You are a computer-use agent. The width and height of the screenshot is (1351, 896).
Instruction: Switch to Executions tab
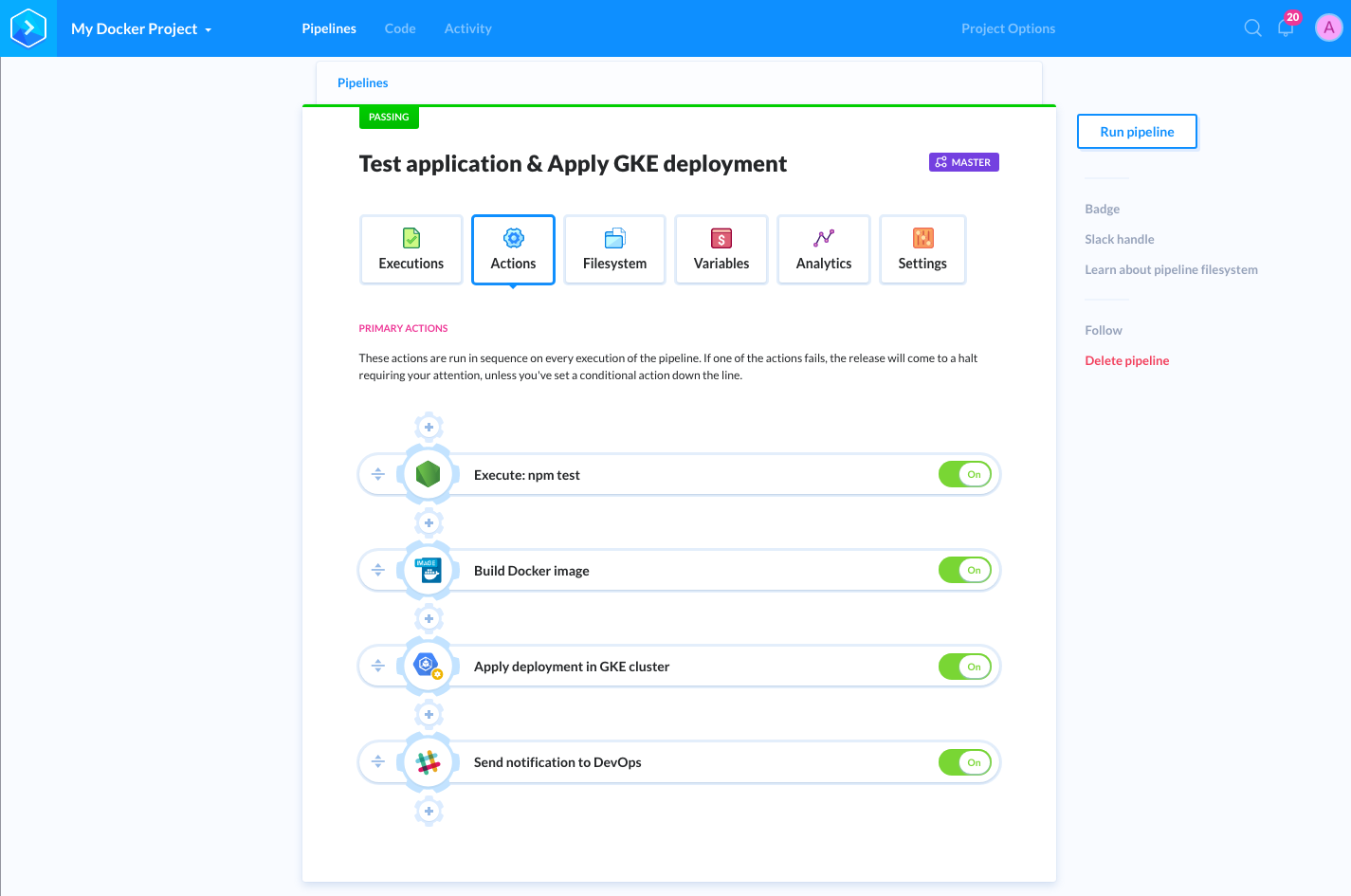[x=411, y=249]
